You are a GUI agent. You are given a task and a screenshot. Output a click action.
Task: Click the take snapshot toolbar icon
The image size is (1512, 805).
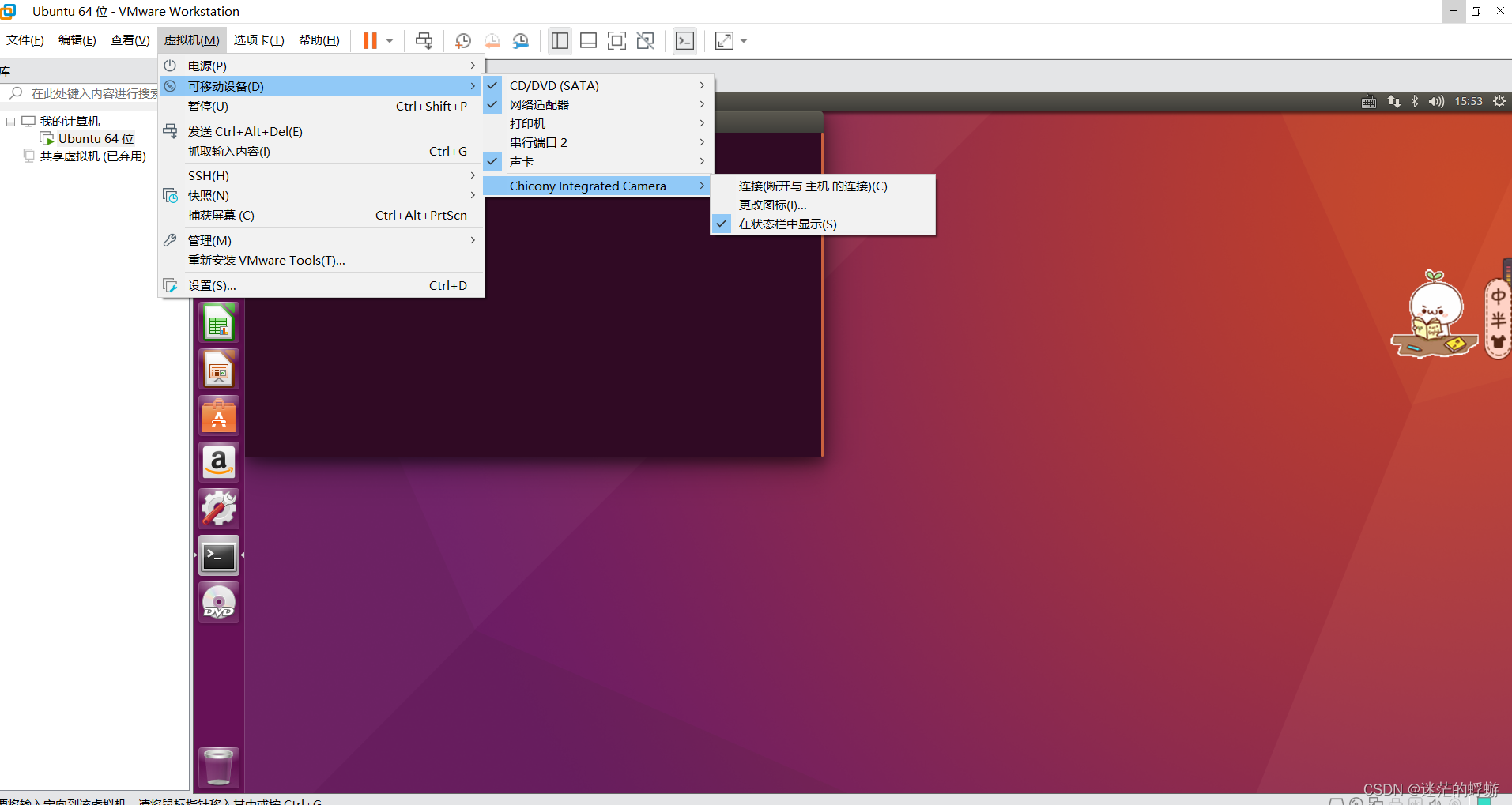(x=463, y=40)
